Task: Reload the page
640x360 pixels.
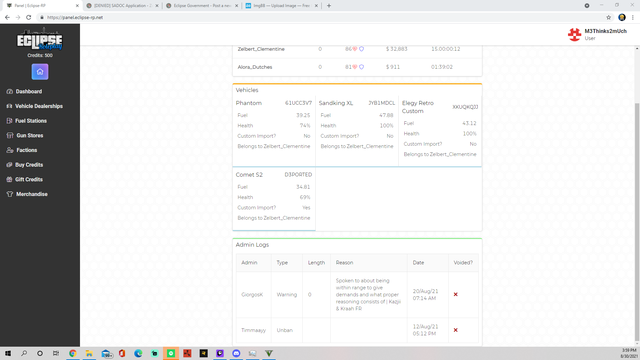Action: tap(29, 17)
